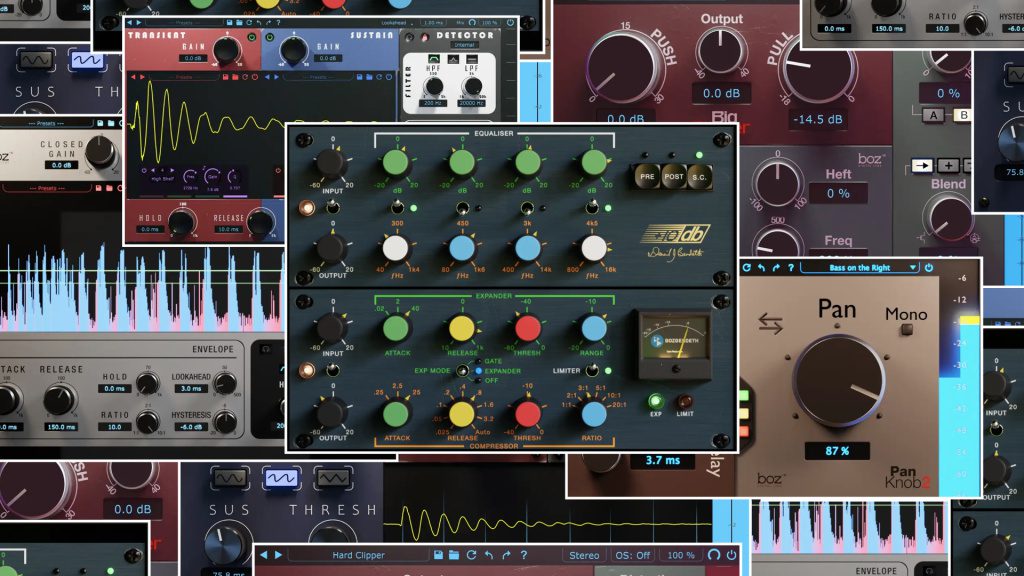The image size is (1024, 576).
Task: Click blue folder icon below Sustain gain
Action: point(369,77)
